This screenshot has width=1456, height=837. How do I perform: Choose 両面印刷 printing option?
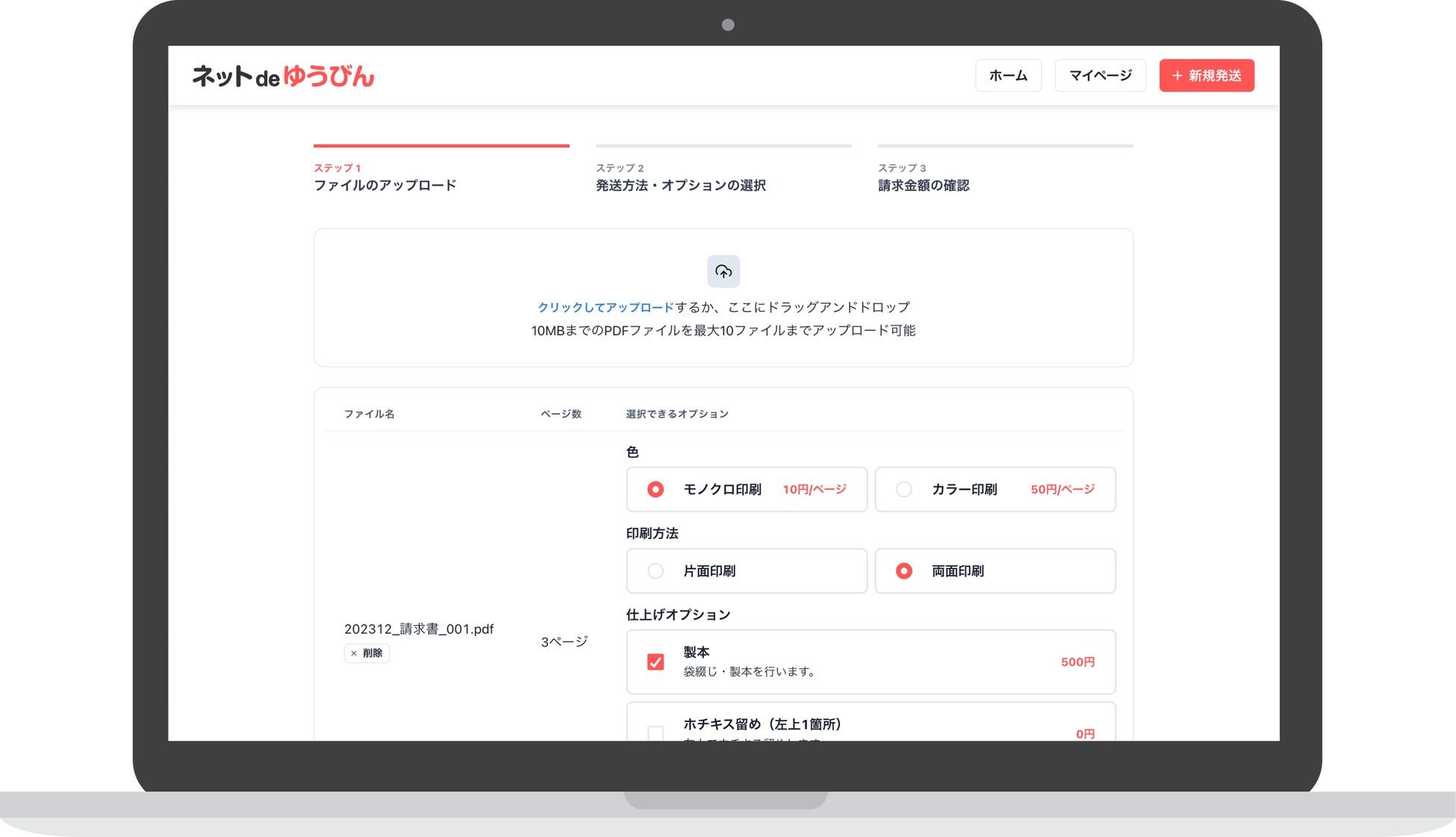tap(903, 571)
